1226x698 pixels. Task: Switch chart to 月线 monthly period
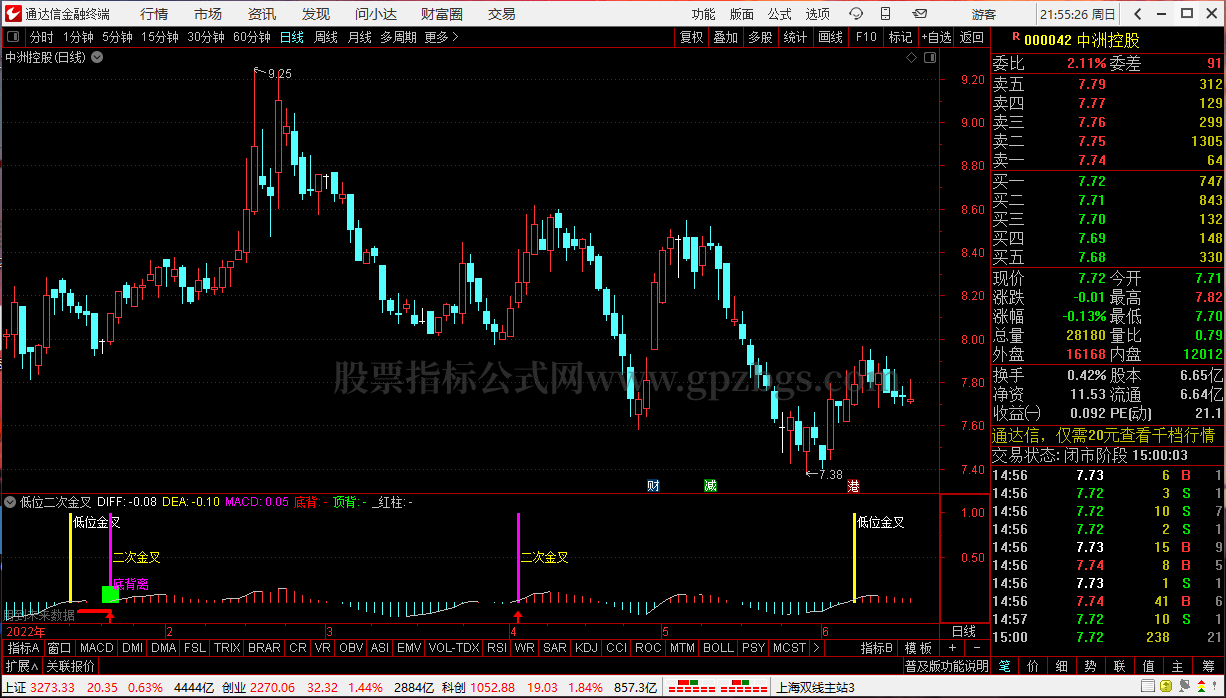pos(359,37)
